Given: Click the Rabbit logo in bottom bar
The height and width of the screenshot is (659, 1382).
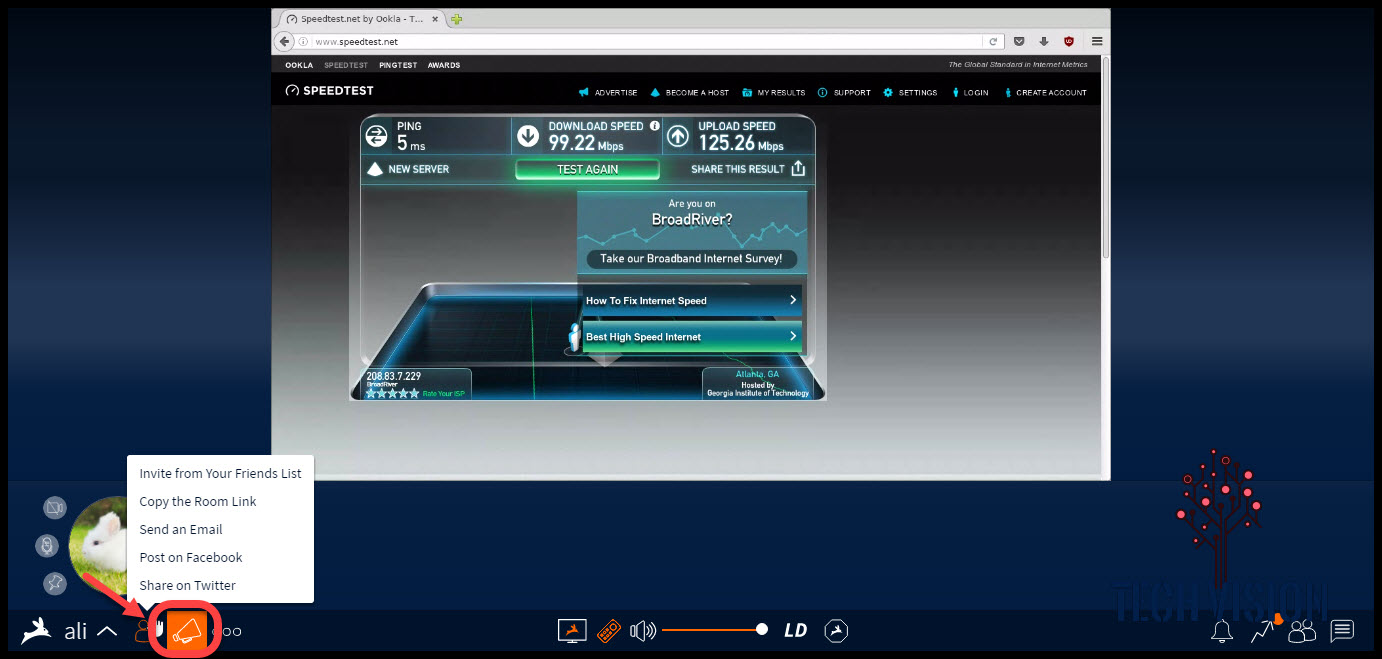Looking at the screenshot, I should point(38,630).
